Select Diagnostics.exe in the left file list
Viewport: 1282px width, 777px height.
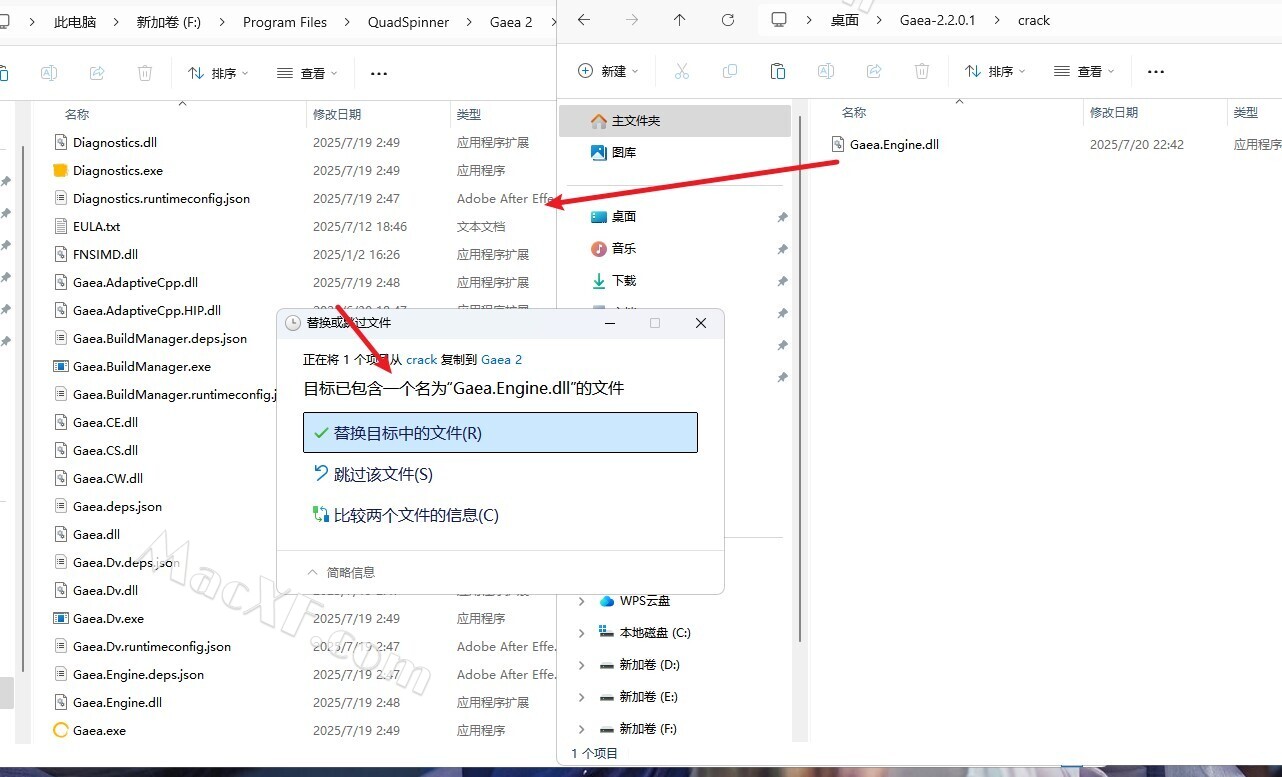(x=117, y=170)
